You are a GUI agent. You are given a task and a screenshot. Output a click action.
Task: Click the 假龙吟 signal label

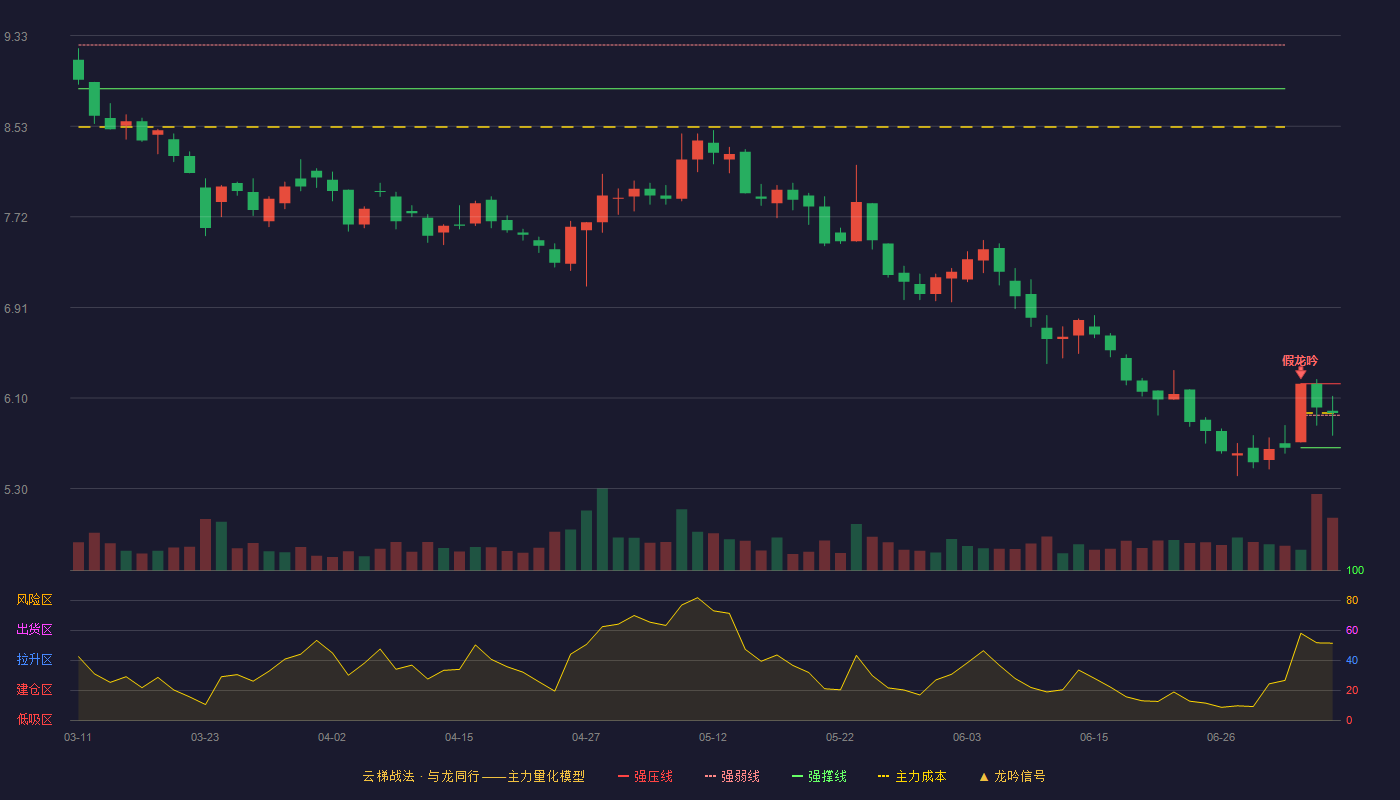tap(1300, 360)
